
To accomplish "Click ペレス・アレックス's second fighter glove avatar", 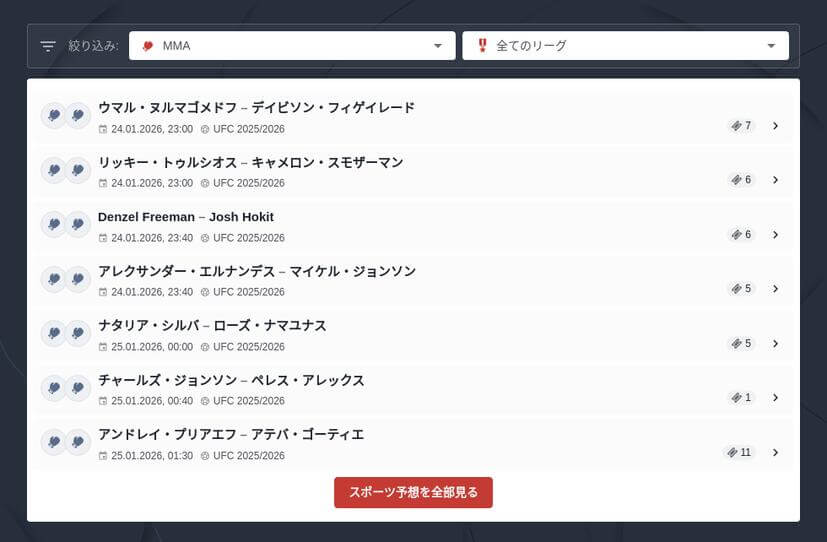I will [x=78, y=388].
